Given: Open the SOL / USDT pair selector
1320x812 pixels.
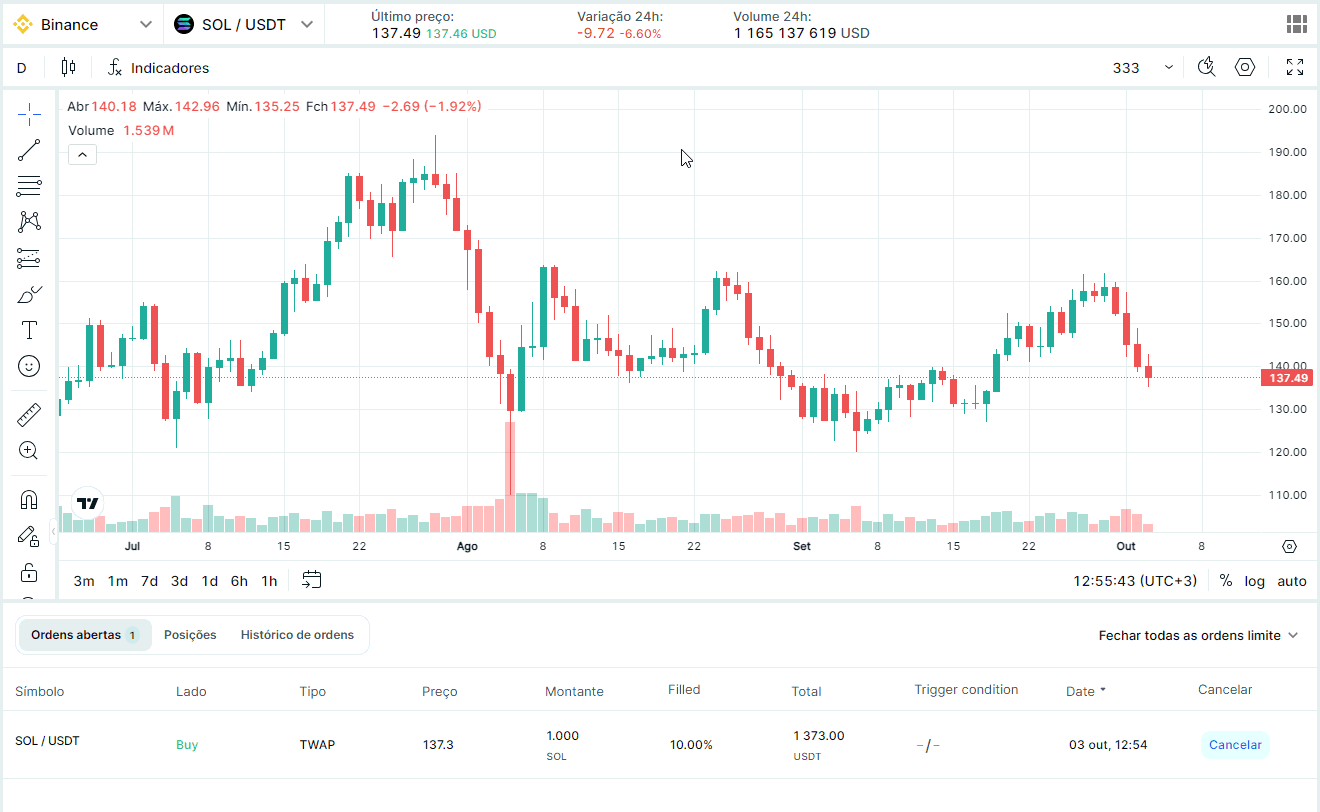Looking at the screenshot, I should coord(244,24).
